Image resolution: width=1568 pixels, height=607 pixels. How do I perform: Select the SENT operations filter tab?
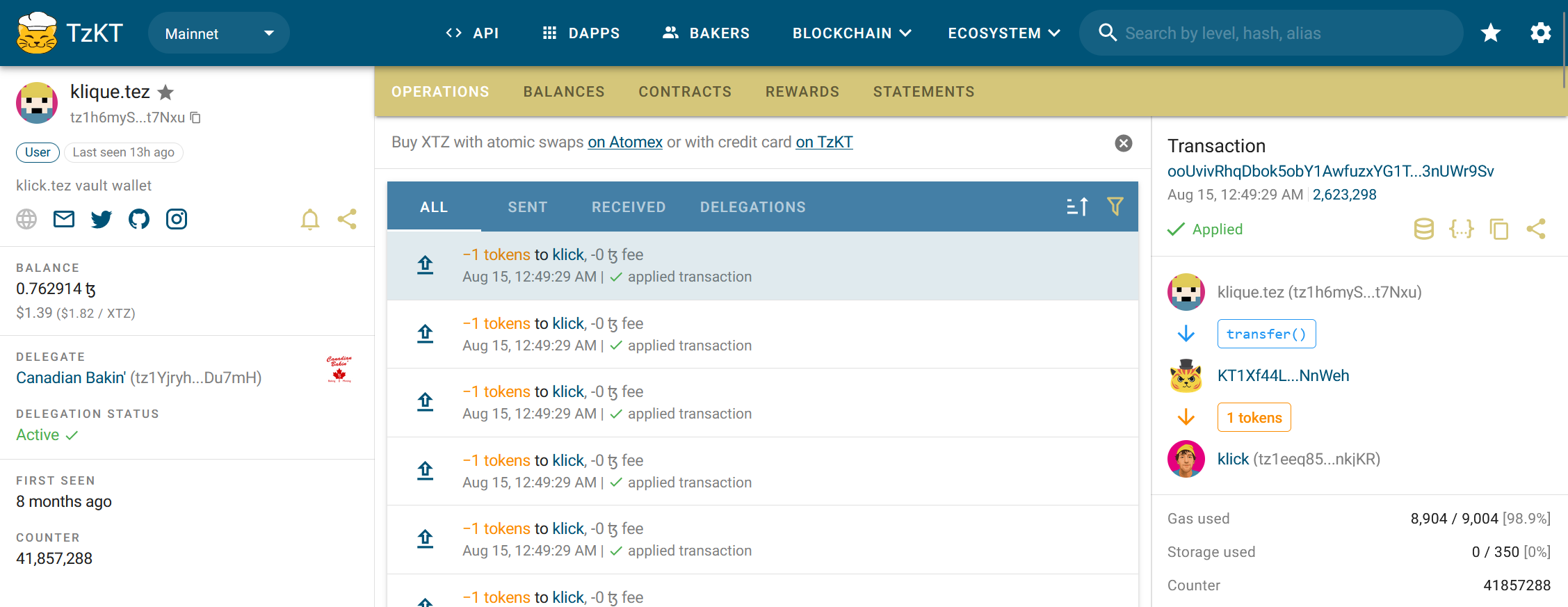(x=528, y=207)
